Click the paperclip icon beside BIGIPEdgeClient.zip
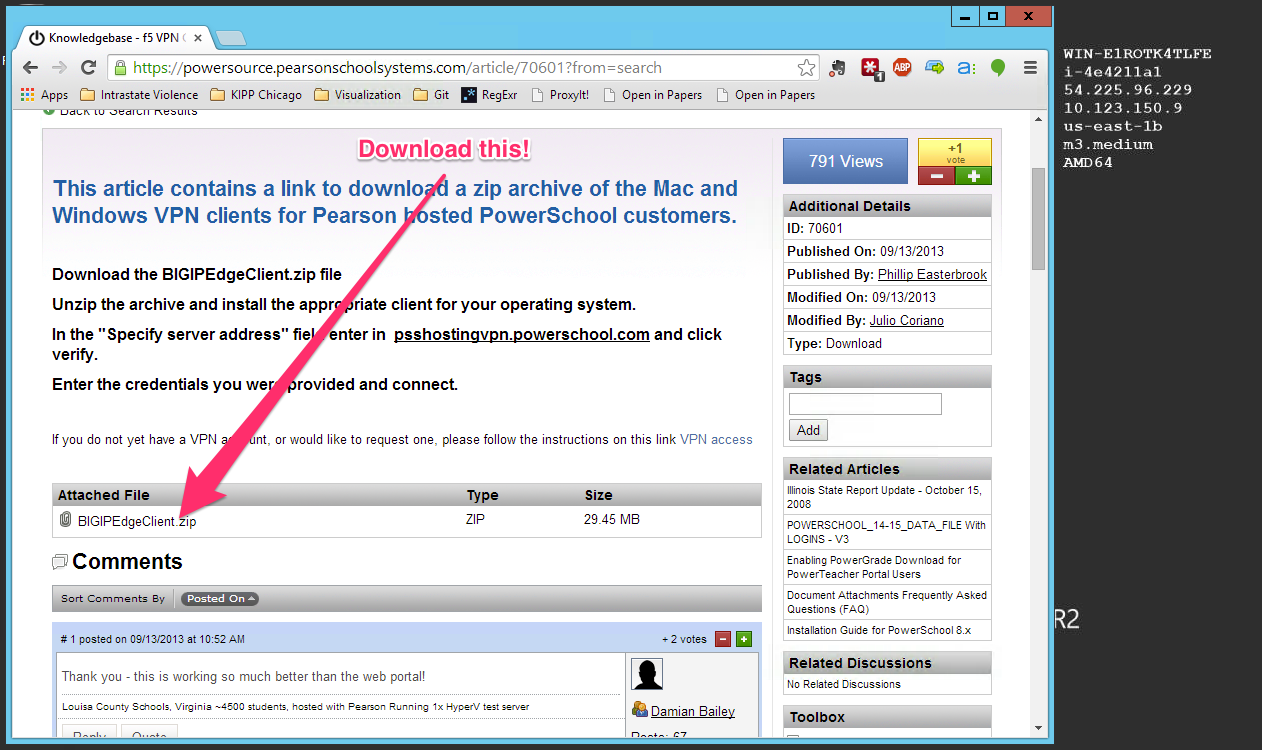The height and width of the screenshot is (750, 1262). [x=66, y=520]
